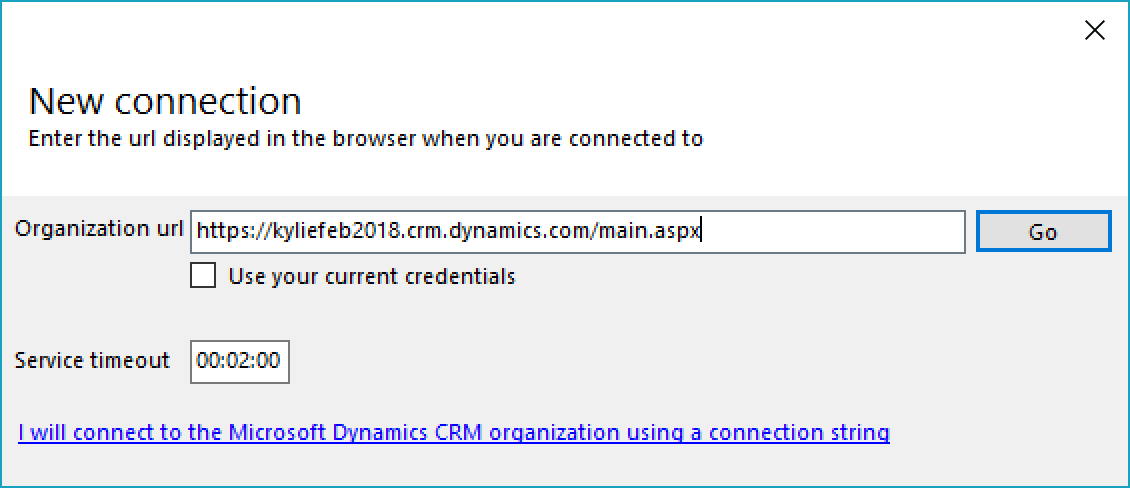
Task: Click the 'Enter the url displayed' subtitle text
Action: pos(365,139)
